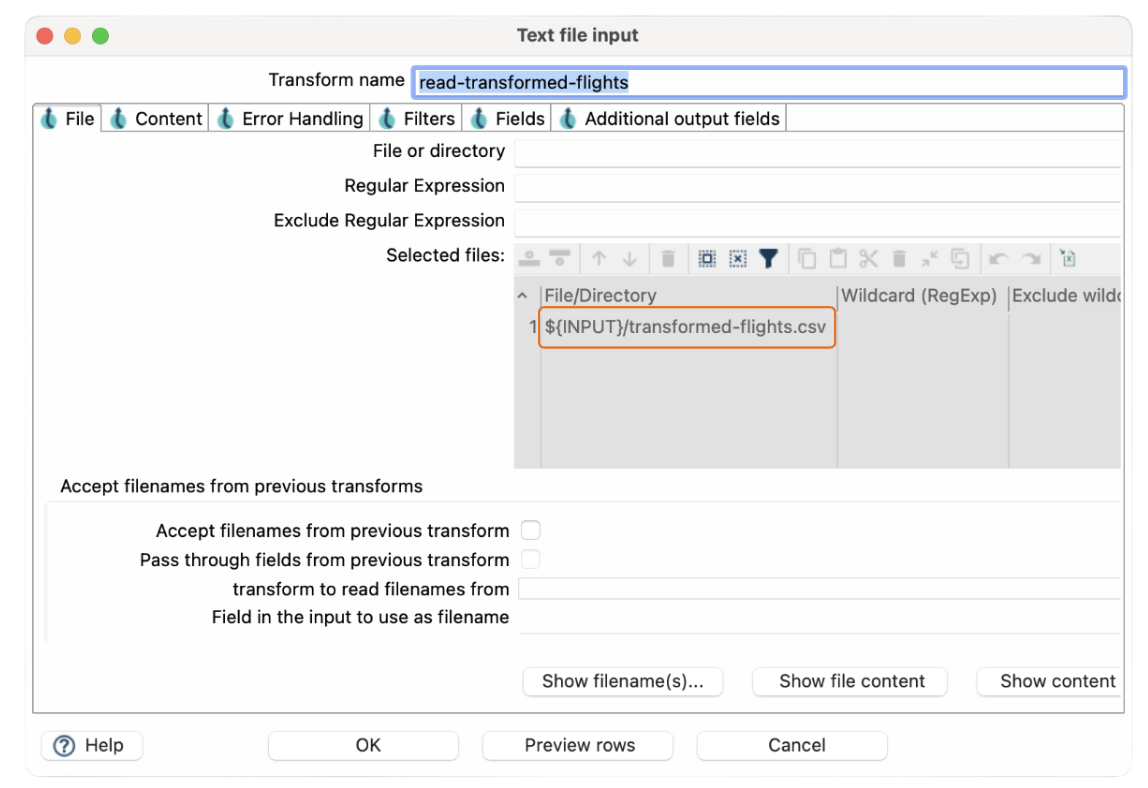
Task: Click the Preview rows button
Action: point(578,746)
